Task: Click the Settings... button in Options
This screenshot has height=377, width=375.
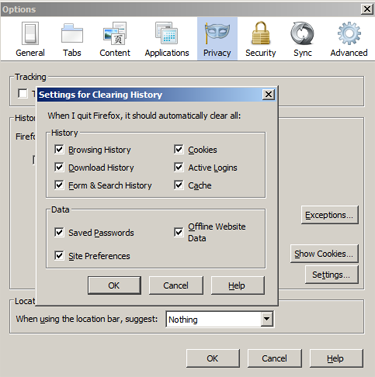Action: 331,275
